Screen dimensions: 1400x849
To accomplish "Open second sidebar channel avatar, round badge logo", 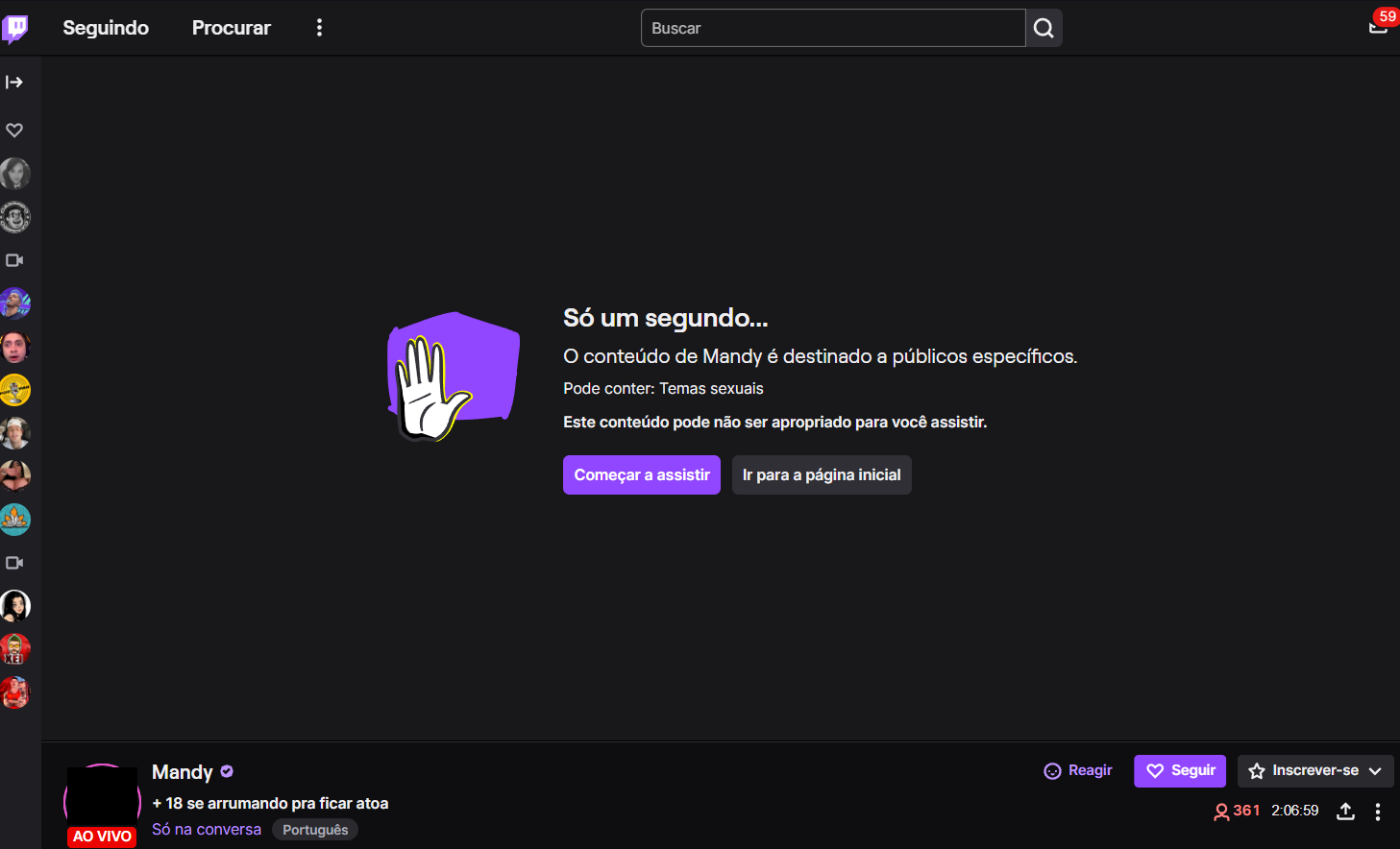I will point(14,217).
